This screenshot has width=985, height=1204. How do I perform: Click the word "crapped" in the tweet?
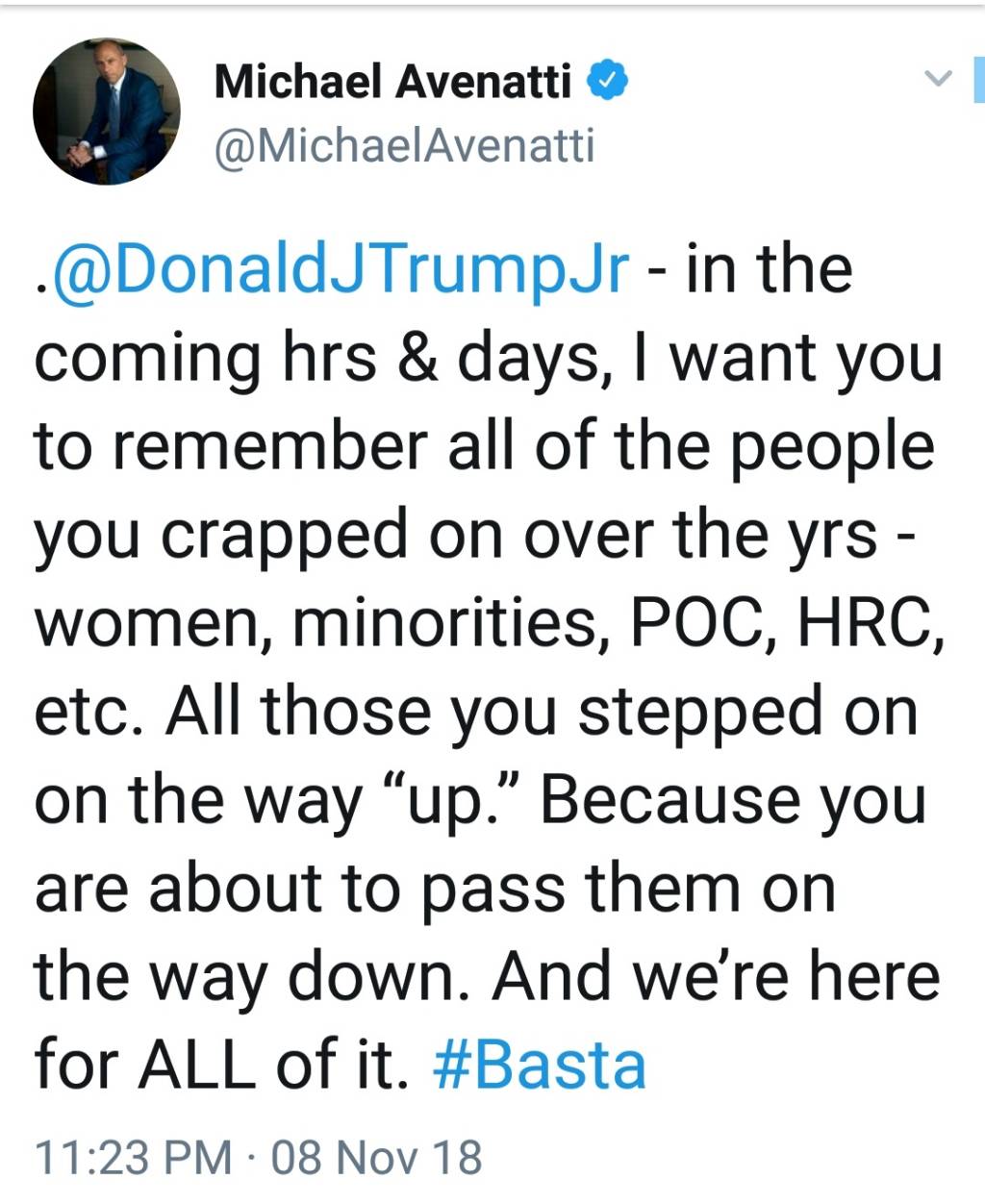tap(285, 538)
